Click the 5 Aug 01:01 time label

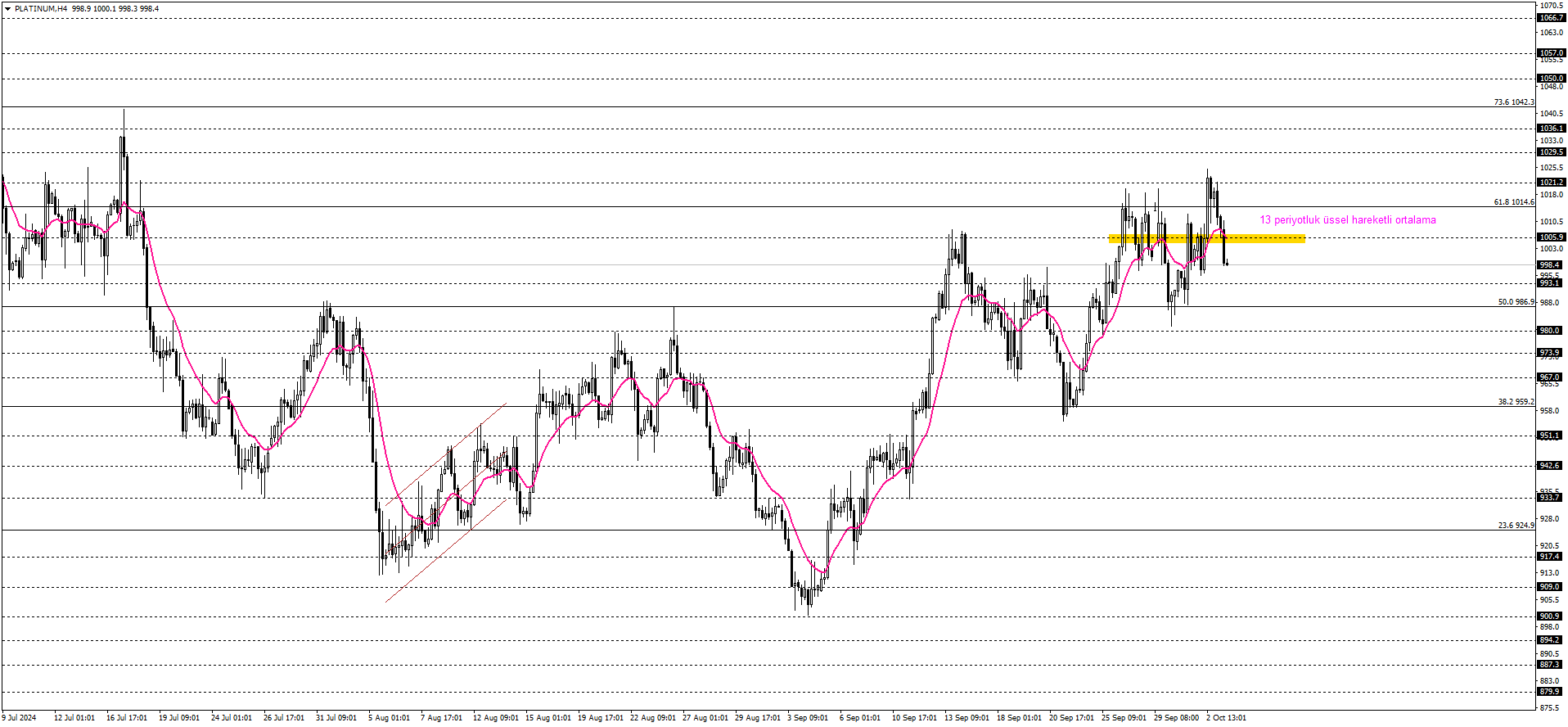pos(389,718)
